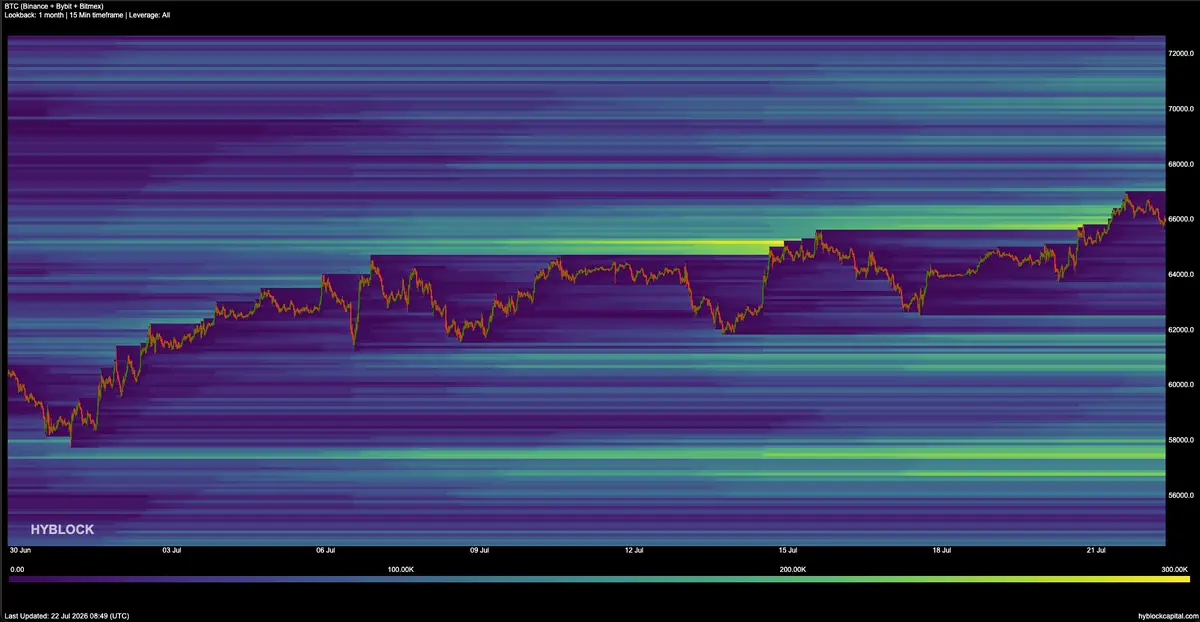
Task: Click the liquidation color scale gradient bar
Action: pos(599,579)
